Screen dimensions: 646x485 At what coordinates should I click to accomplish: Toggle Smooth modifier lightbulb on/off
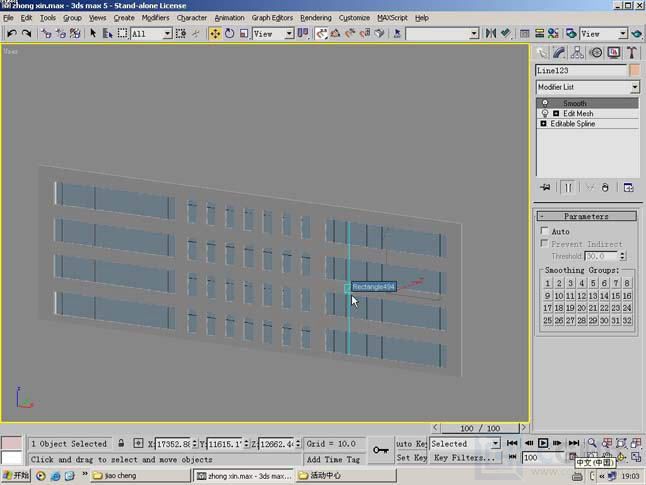pos(545,103)
